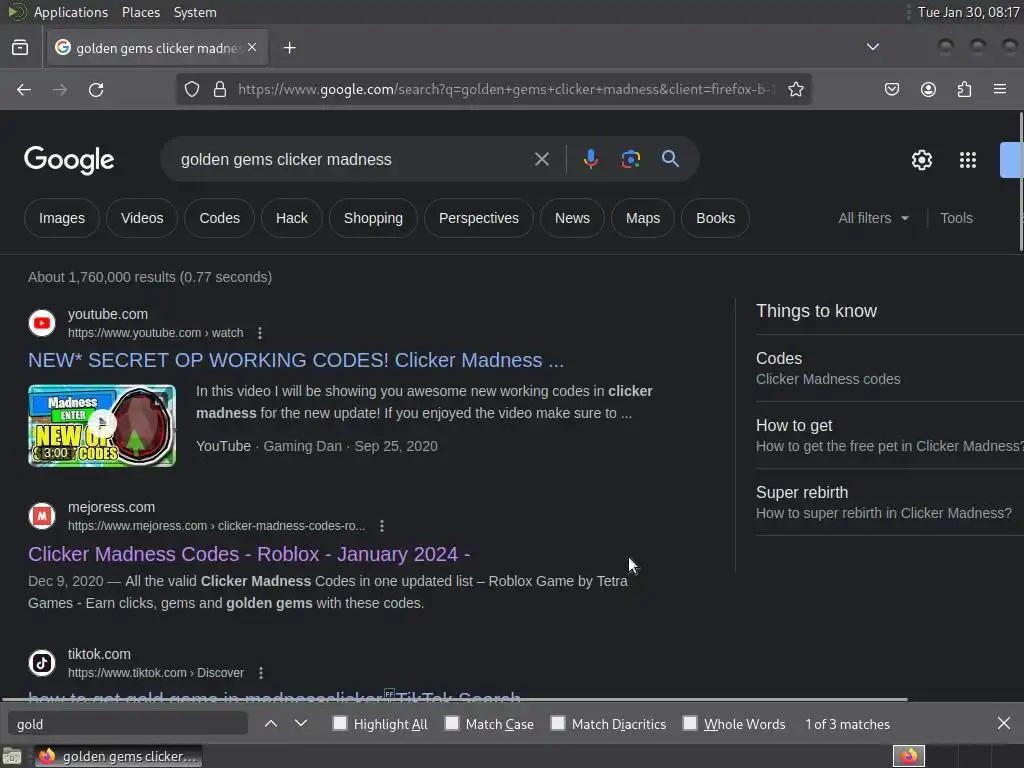This screenshot has height=768, width=1024.
Task: Expand How to get section
Action: (889, 436)
